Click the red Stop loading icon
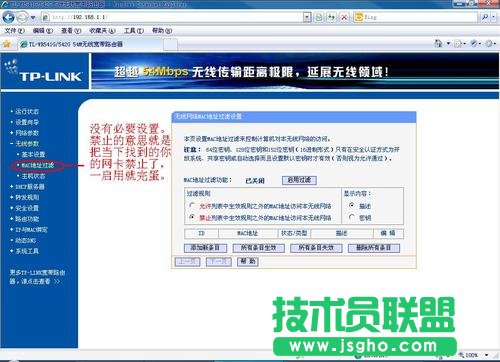The image size is (500, 362). pos(344,17)
